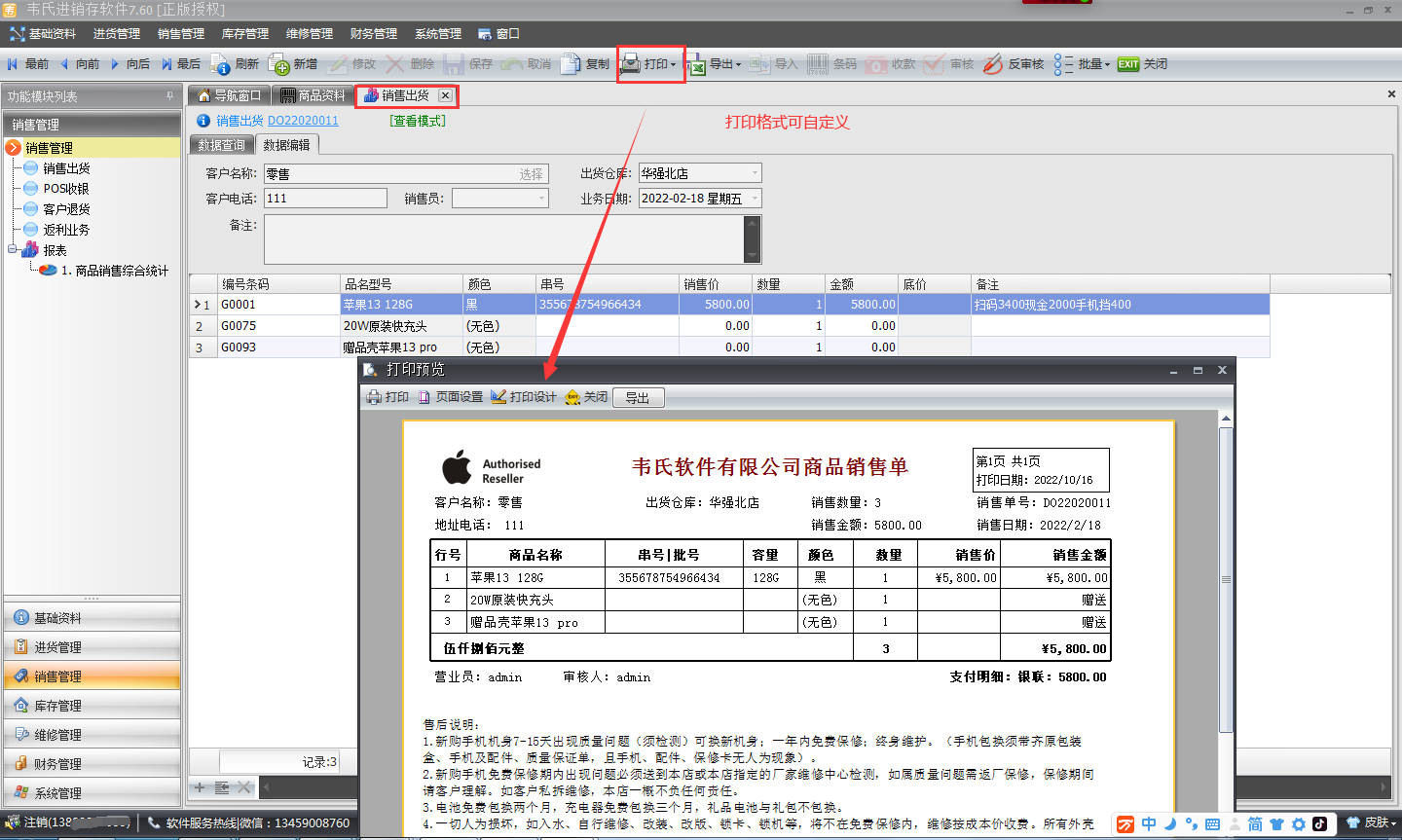Click the 导出 export icon in the main toolbar

coord(696,64)
